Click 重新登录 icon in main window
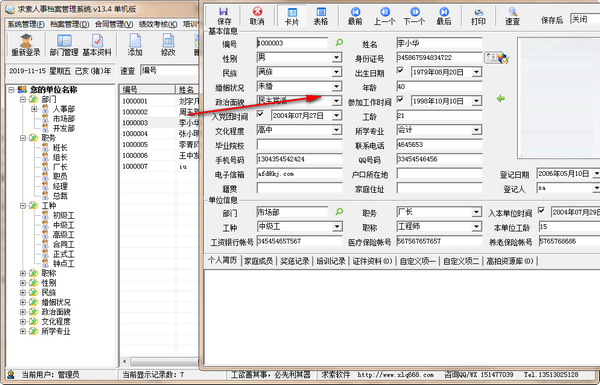Image resolution: width=600 pixels, height=385 pixels. tap(26, 45)
